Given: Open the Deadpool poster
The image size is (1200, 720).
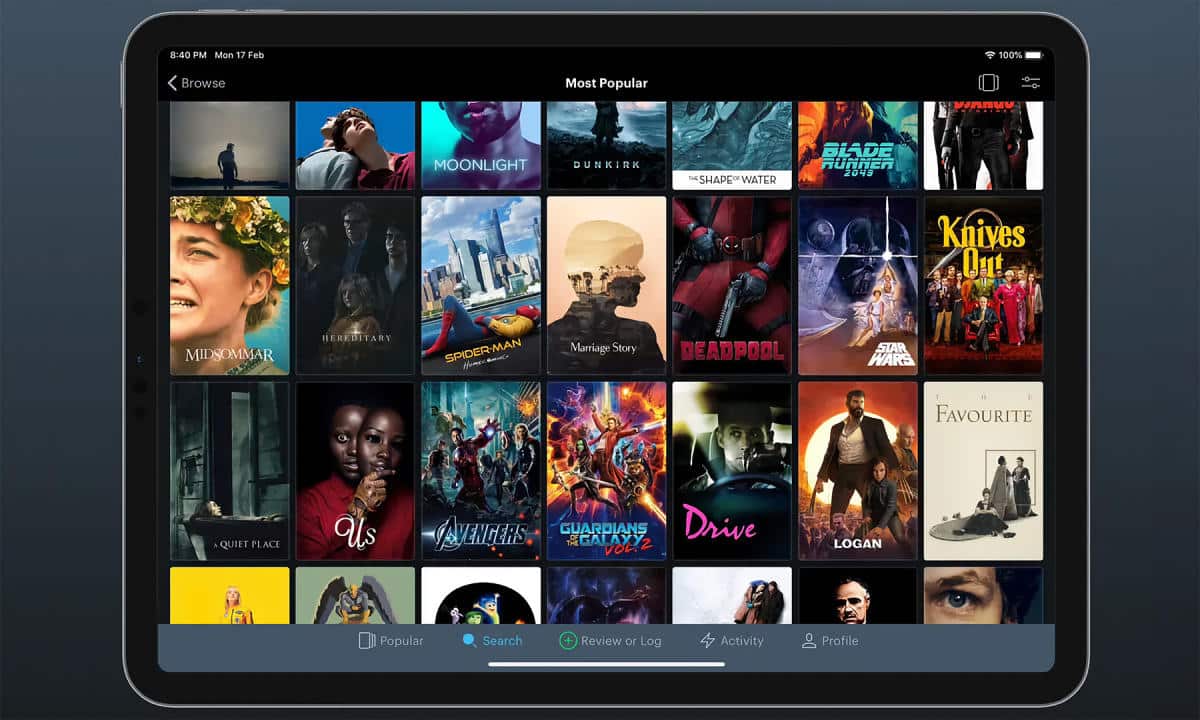Looking at the screenshot, I should click(x=731, y=283).
